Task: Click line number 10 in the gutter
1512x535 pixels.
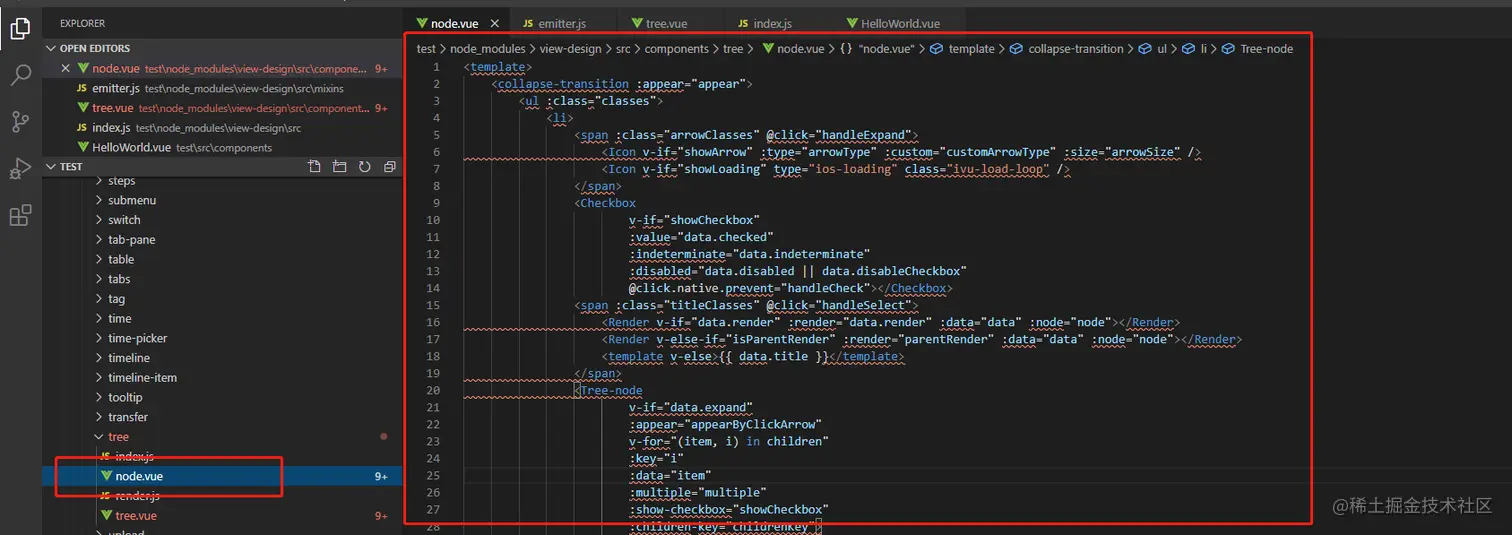Action: [433, 220]
